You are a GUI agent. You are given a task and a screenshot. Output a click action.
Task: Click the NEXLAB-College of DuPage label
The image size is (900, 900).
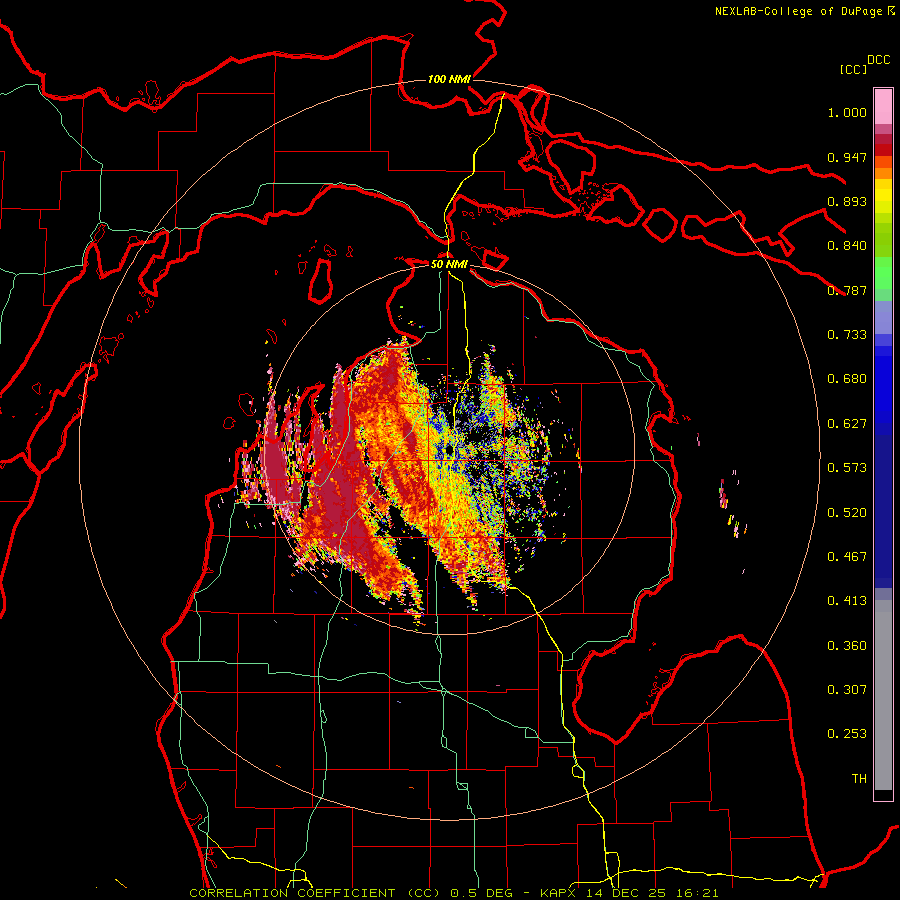click(798, 11)
